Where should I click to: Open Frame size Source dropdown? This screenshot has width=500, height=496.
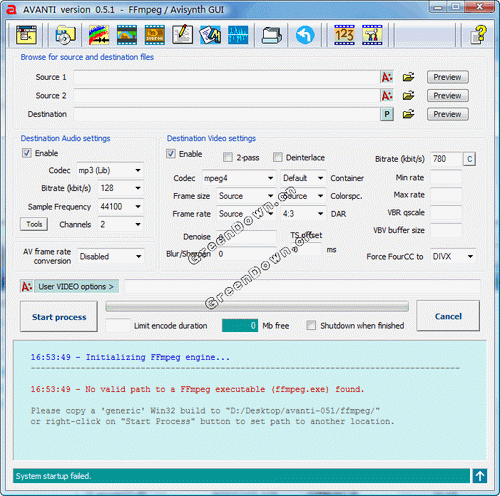[x=246, y=196]
